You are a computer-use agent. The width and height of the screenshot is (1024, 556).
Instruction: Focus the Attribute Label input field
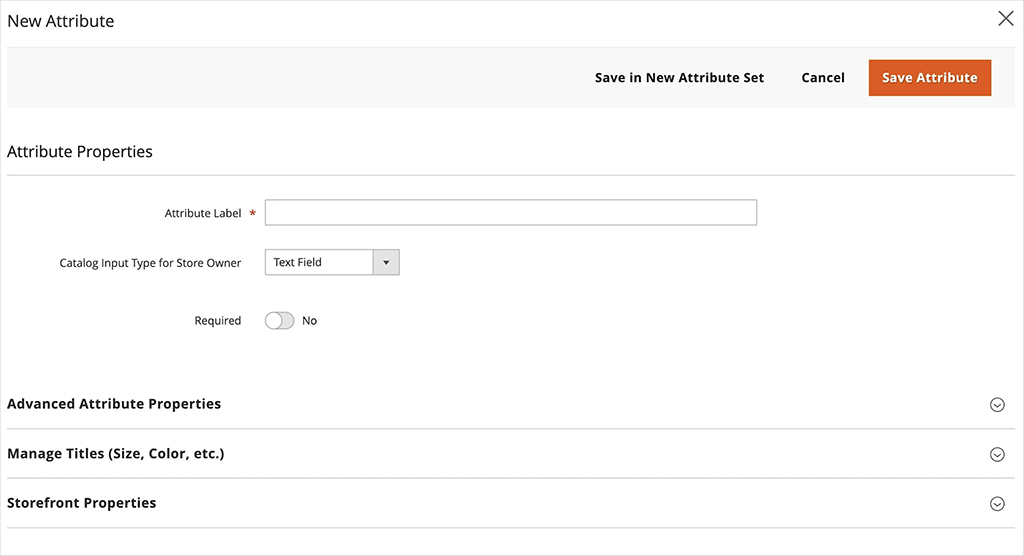click(511, 212)
